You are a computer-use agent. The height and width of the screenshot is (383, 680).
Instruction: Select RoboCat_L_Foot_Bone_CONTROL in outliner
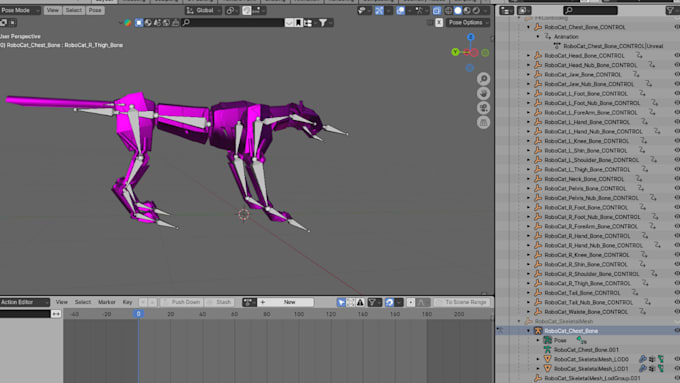(x=586, y=93)
